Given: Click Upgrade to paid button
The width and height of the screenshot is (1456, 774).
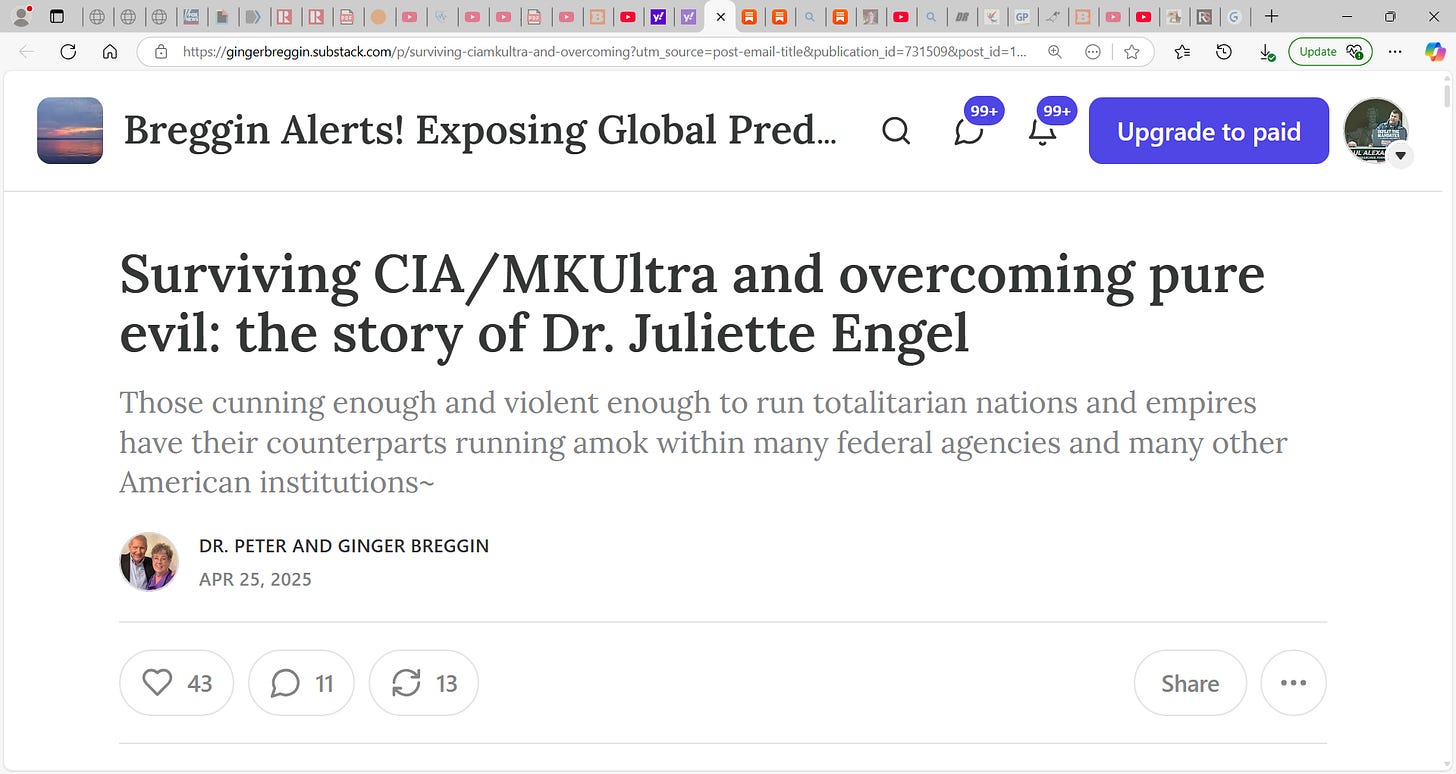Looking at the screenshot, I should pyautogui.click(x=1208, y=131).
